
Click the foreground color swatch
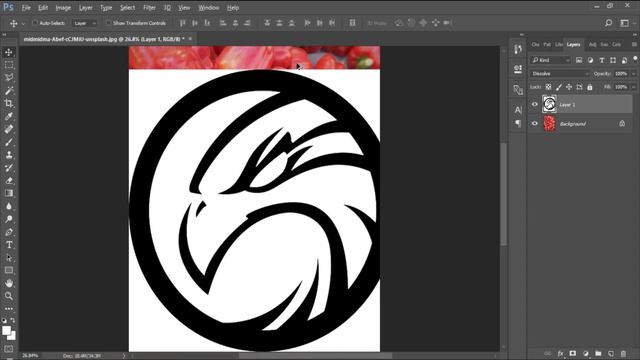6,331
